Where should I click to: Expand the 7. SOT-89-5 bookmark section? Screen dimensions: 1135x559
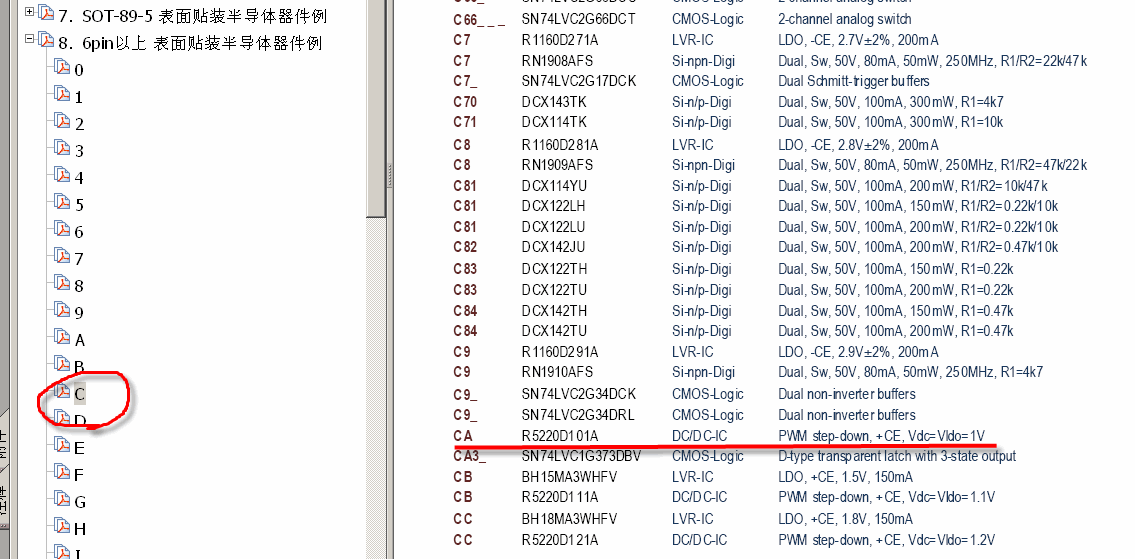click(x=29, y=14)
